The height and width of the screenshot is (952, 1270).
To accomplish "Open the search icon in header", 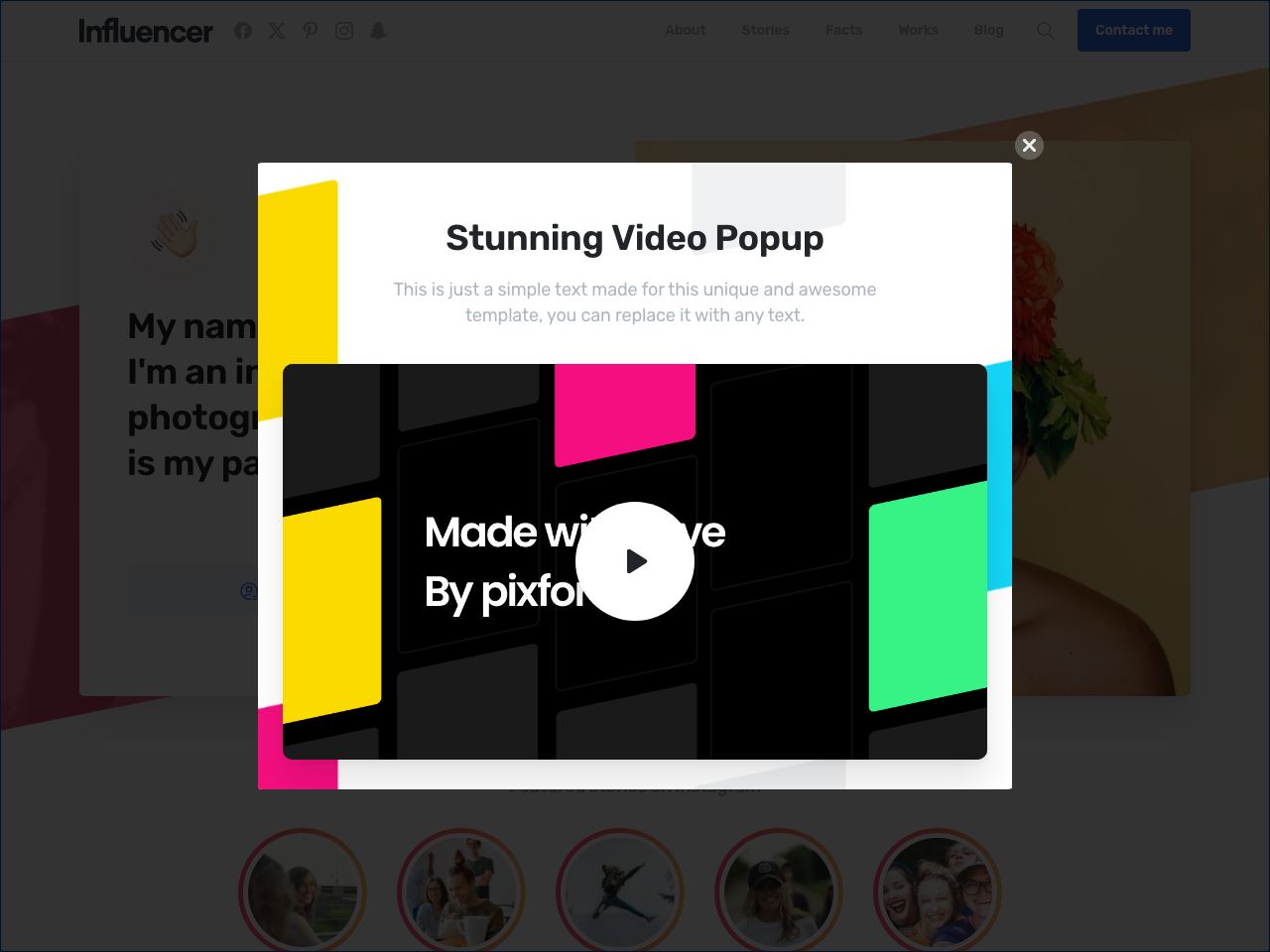I will 1045,31.
